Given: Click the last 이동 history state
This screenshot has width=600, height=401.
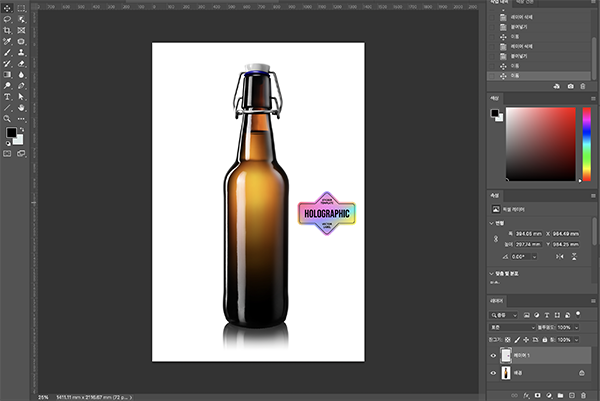Looking at the screenshot, I should pyautogui.click(x=518, y=75).
